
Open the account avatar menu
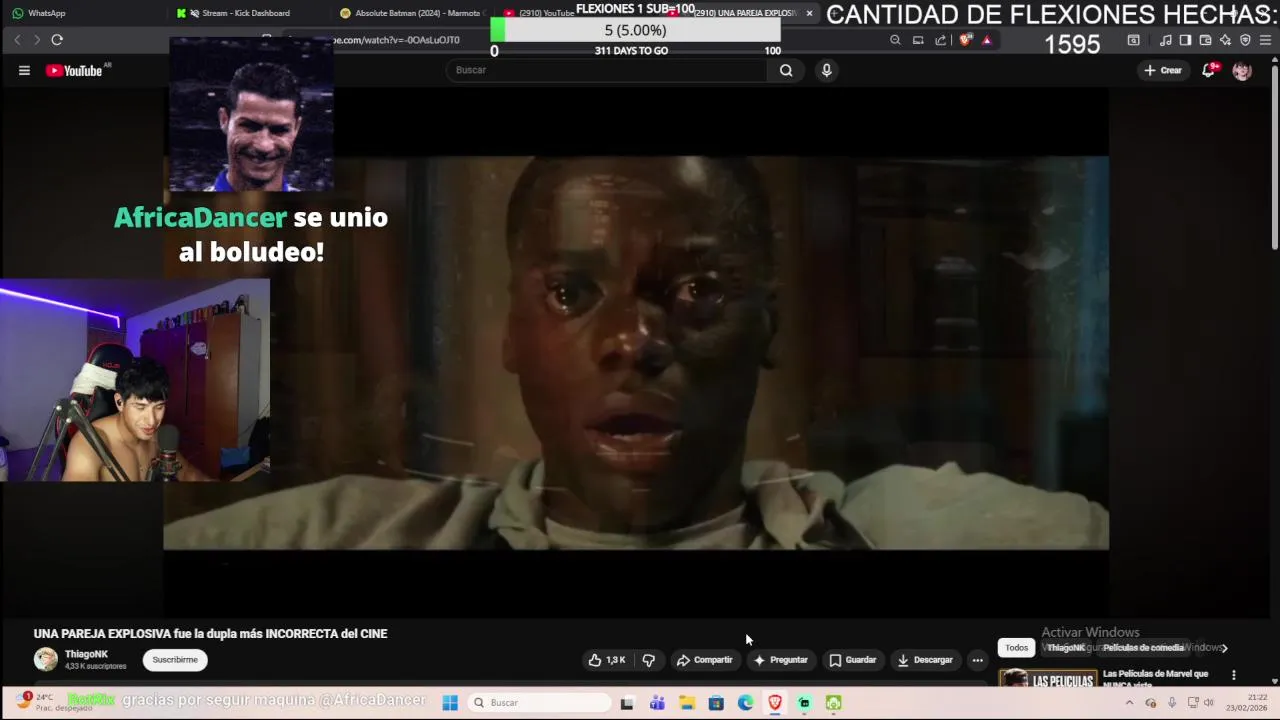[x=1242, y=70]
